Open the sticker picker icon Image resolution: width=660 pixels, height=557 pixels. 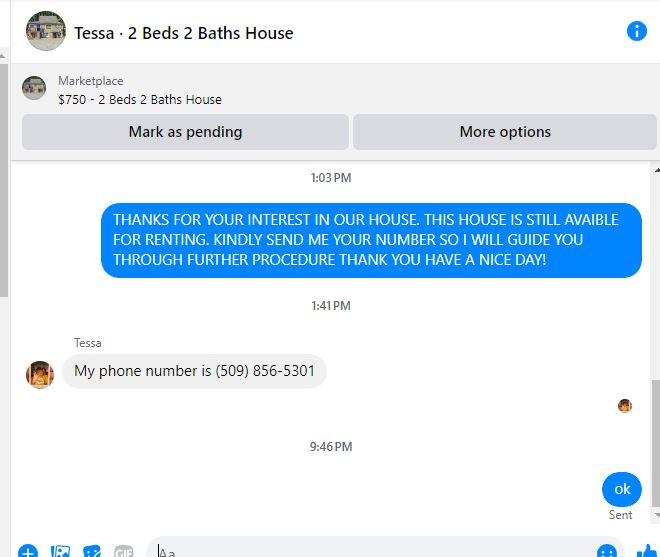92,551
